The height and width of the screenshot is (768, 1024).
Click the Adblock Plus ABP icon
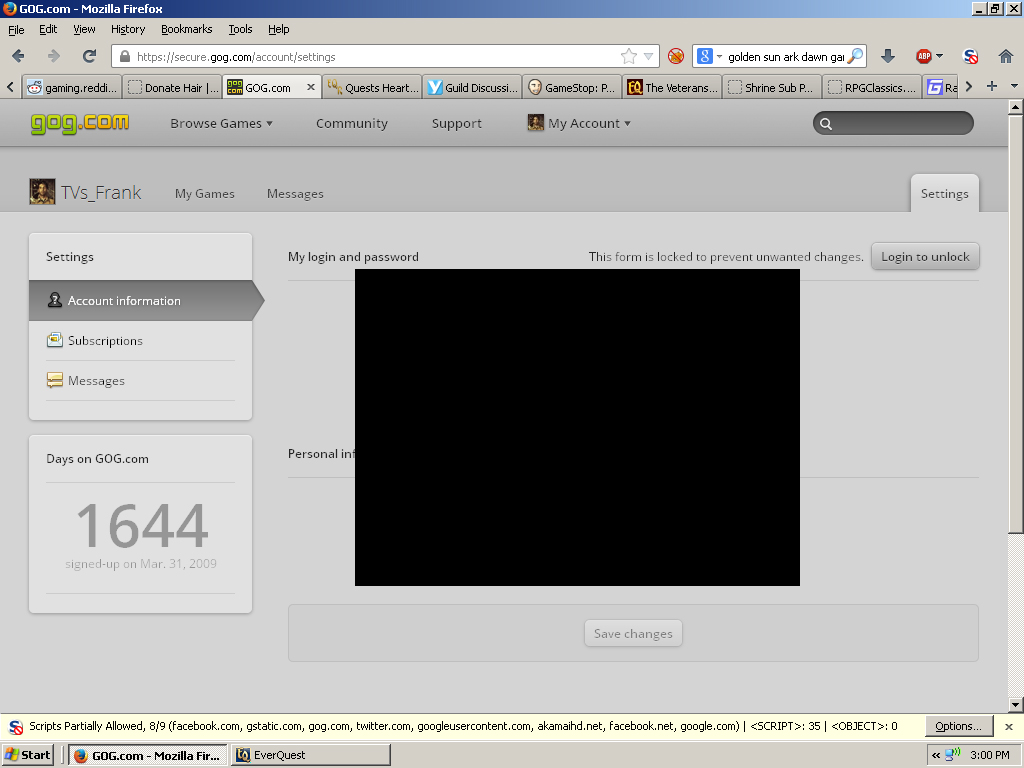923,56
